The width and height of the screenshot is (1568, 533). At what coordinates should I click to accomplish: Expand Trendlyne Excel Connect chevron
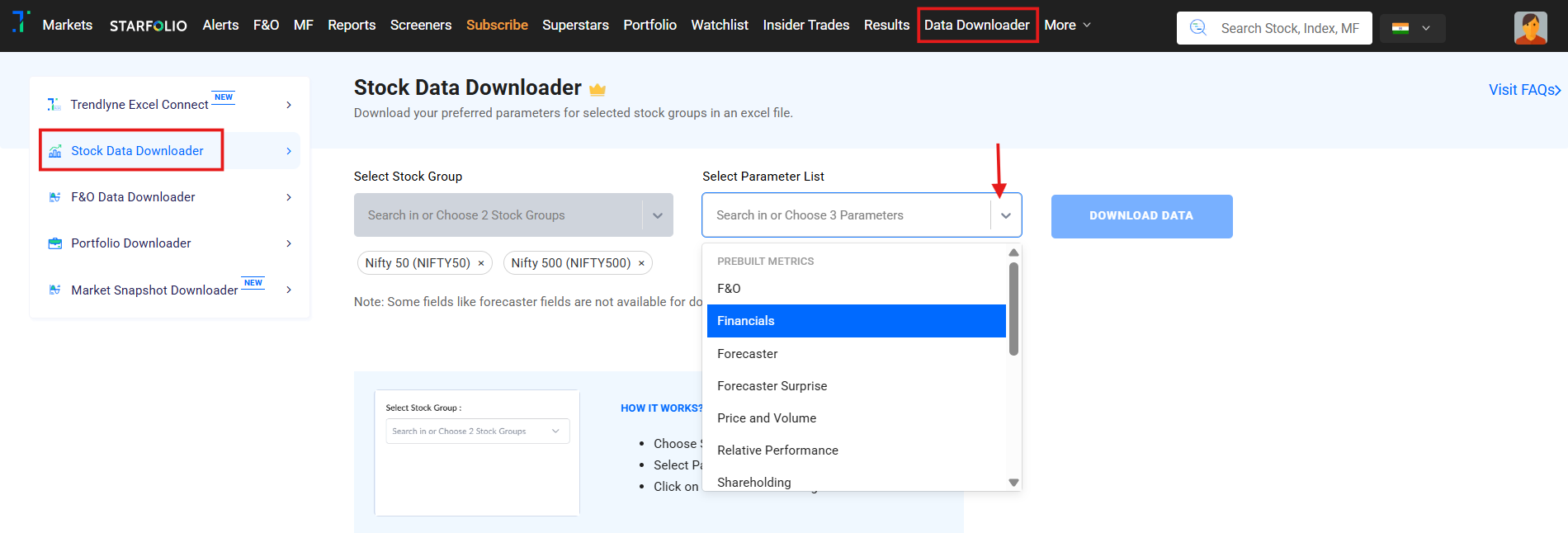[x=289, y=105]
